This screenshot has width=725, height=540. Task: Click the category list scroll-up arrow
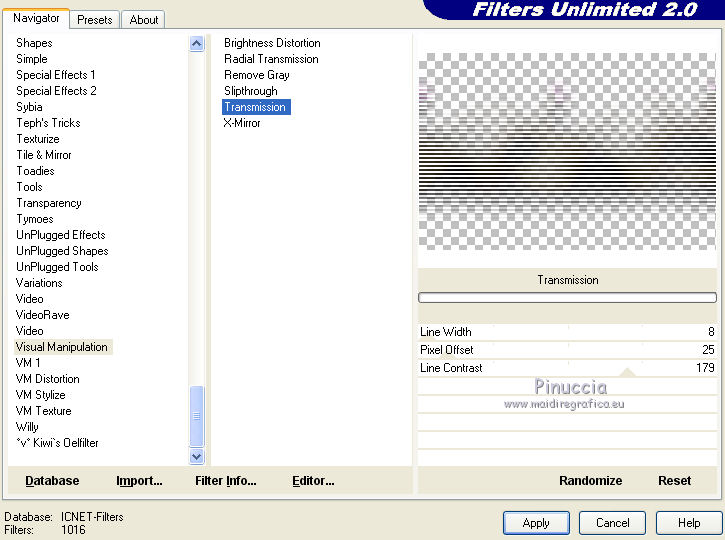tap(197, 44)
